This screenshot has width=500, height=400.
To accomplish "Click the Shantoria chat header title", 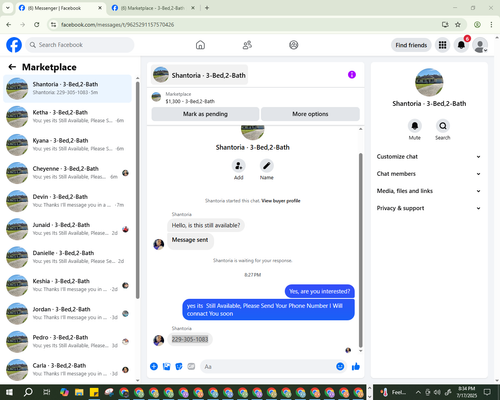I will [199, 75].
